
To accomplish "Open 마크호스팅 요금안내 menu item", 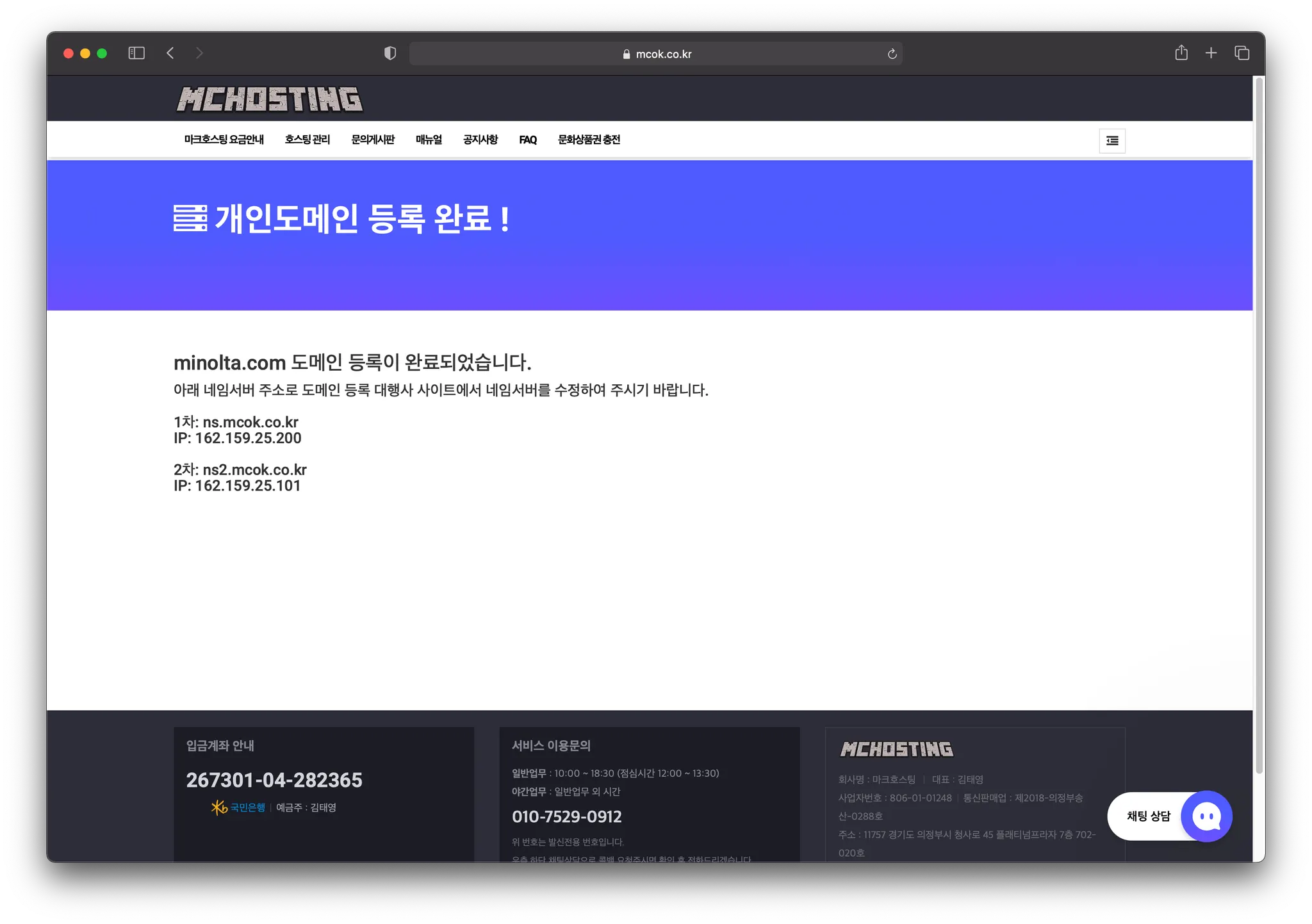I will coord(224,140).
